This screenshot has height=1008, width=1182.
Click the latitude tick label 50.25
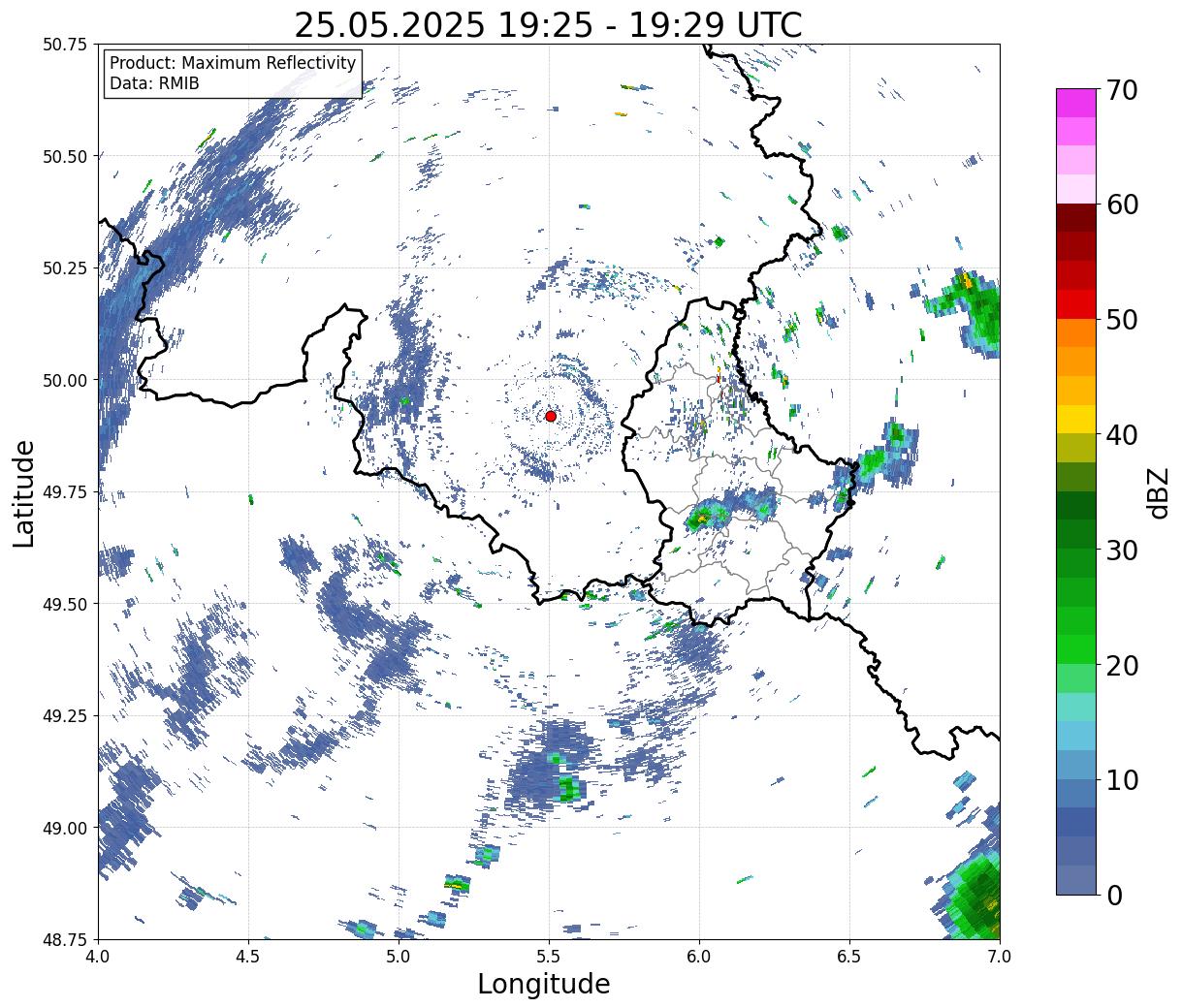(x=65, y=268)
